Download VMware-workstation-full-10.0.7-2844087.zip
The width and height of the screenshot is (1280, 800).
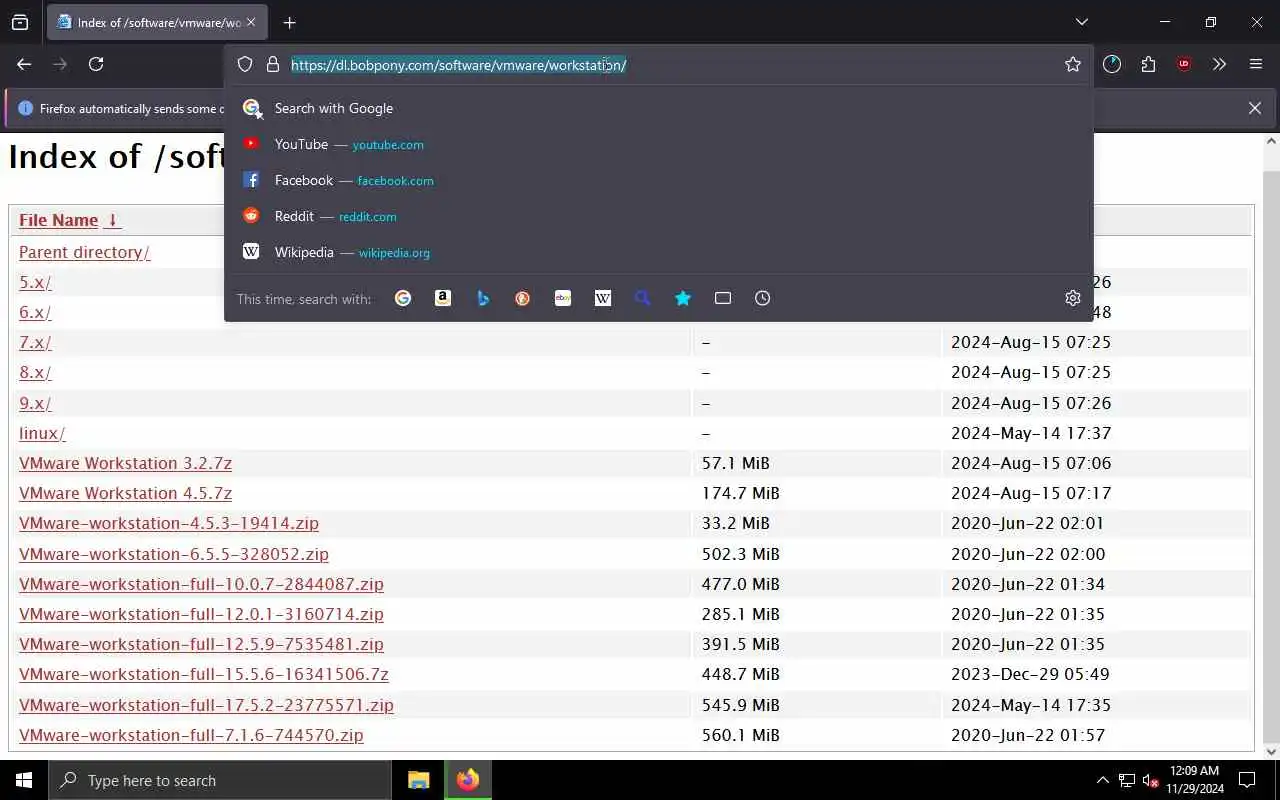point(201,584)
